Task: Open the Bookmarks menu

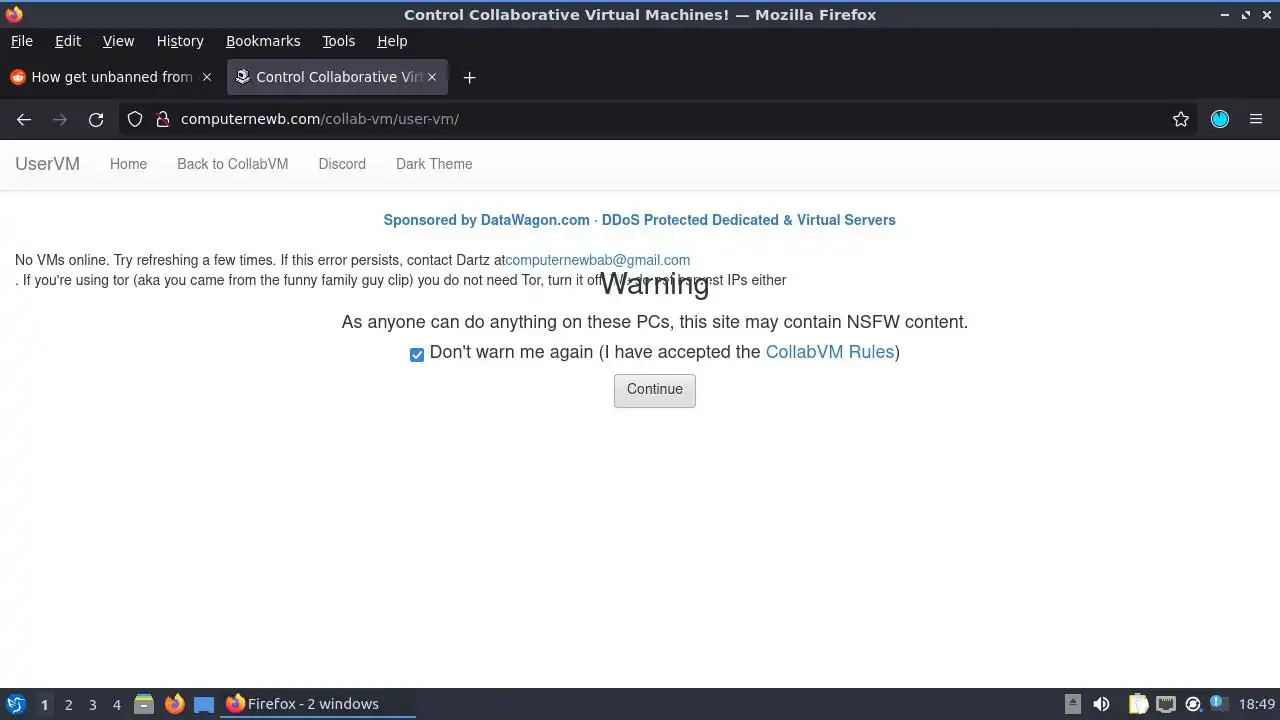Action: coord(263,41)
